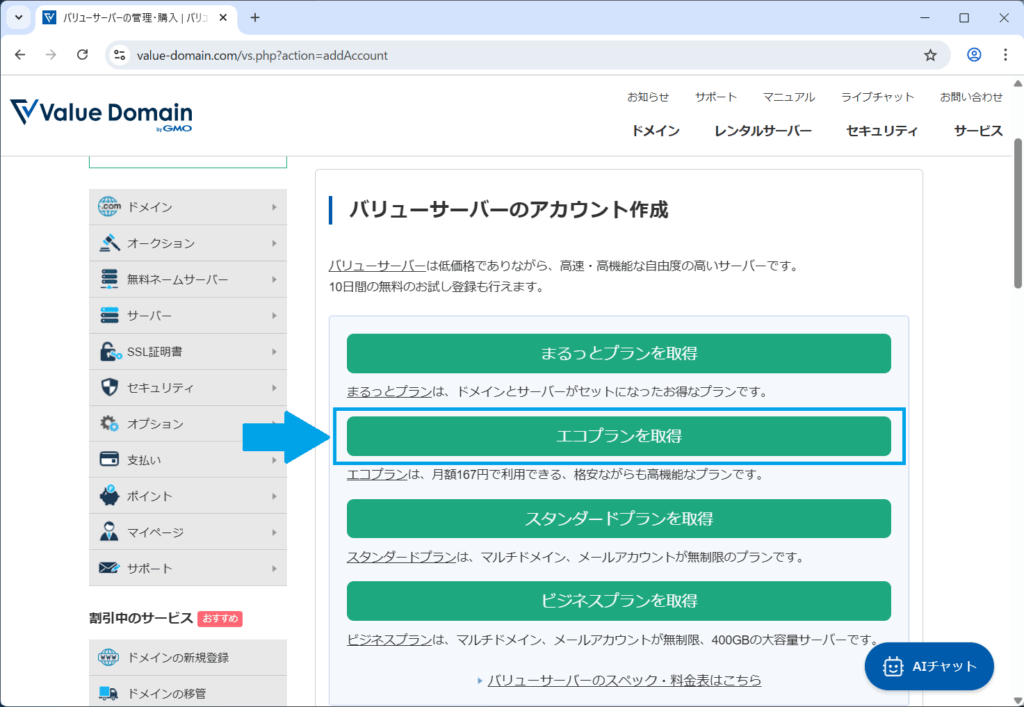
Task: Click the Value Domain logo
Action: click(101, 115)
